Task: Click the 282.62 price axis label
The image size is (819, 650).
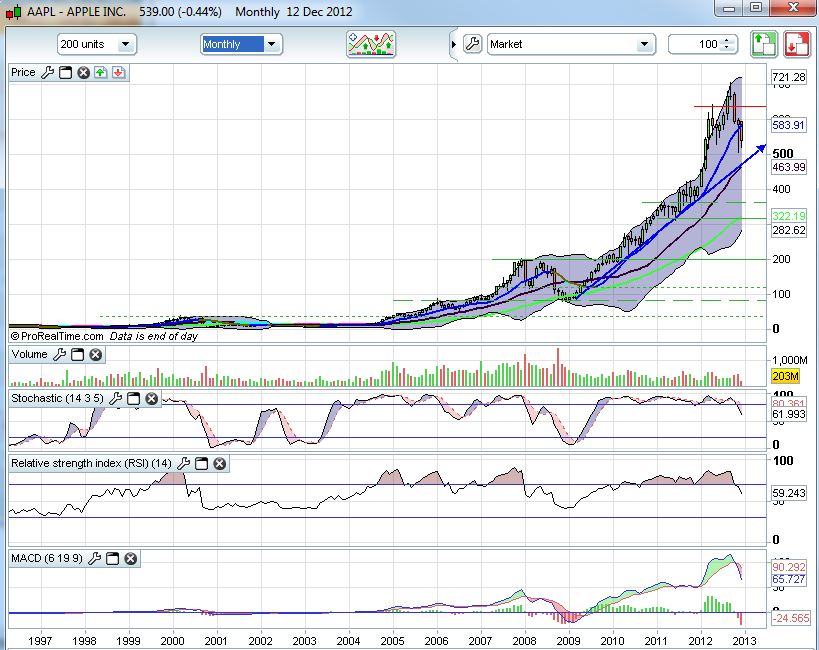Action: point(789,230)
